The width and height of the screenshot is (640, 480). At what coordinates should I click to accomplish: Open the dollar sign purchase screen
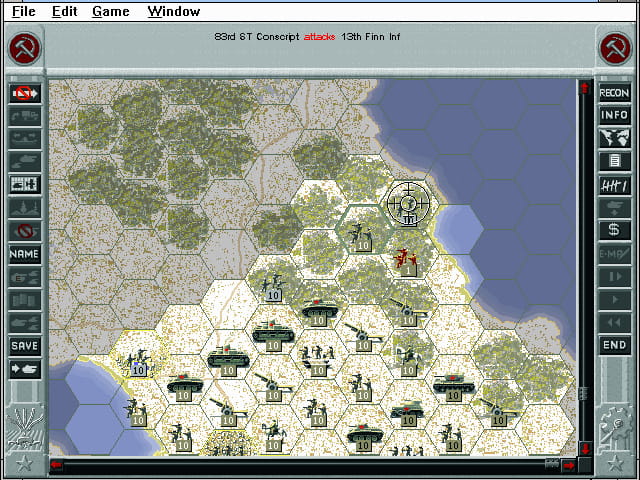coord(614,230)
